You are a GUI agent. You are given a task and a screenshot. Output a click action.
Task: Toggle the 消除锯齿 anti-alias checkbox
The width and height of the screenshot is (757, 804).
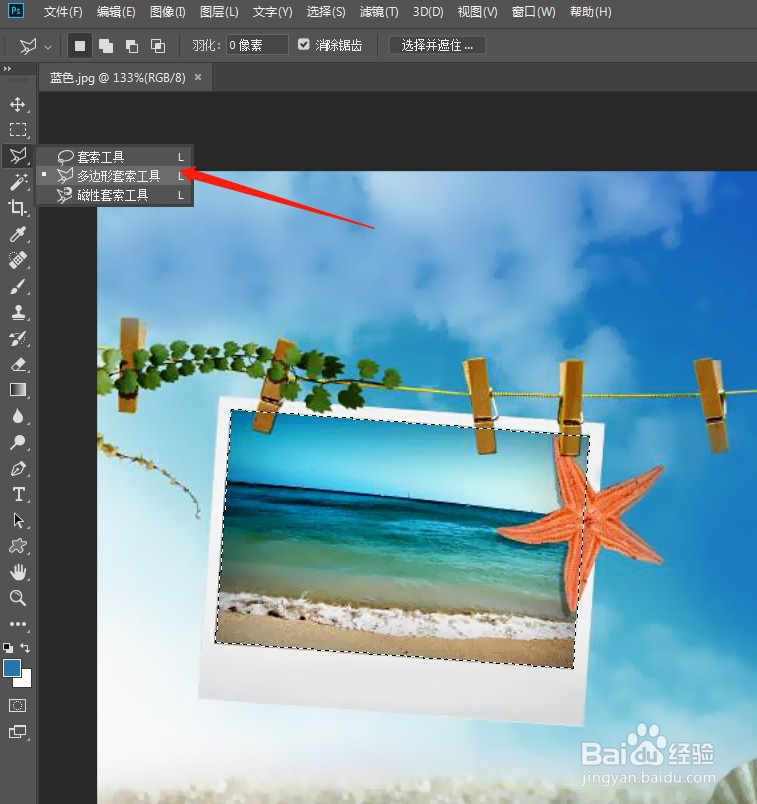304,45
